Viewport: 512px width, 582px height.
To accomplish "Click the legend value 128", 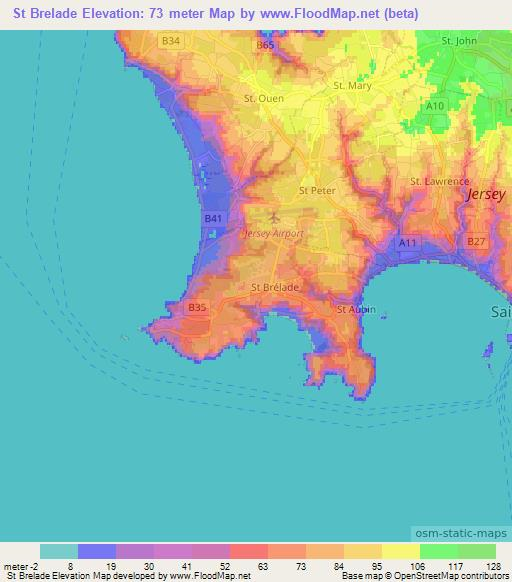I will click(493, 567).
